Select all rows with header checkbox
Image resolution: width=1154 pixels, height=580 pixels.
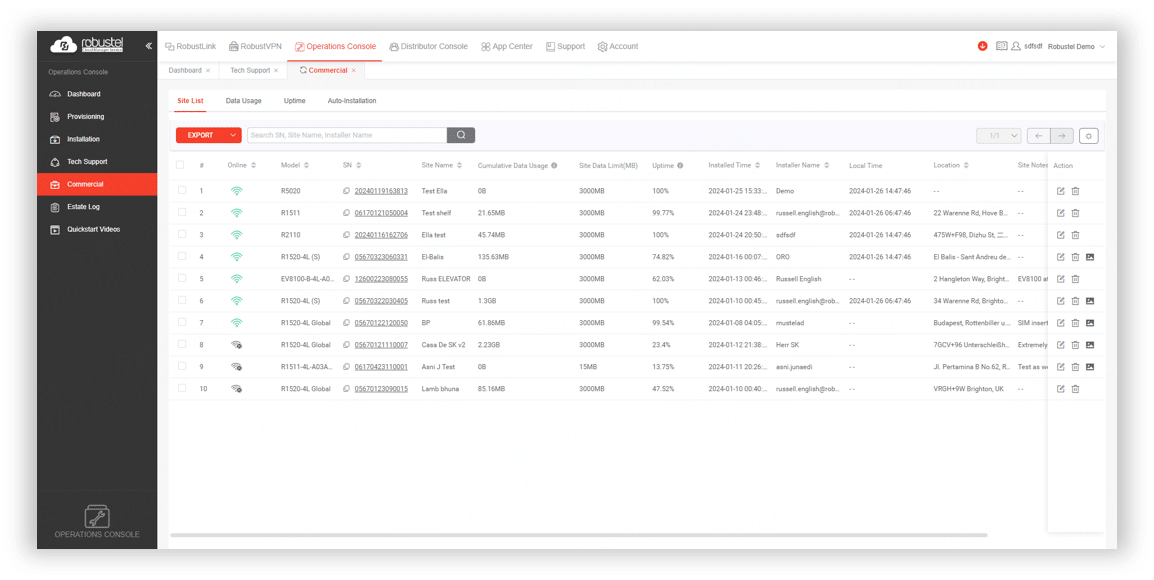180,165
